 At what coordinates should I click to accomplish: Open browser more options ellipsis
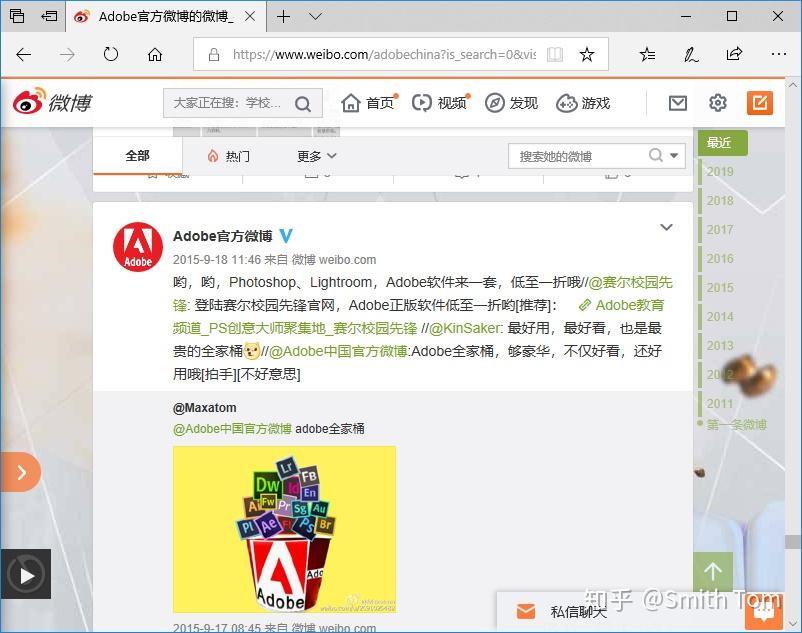coord(778,54)
